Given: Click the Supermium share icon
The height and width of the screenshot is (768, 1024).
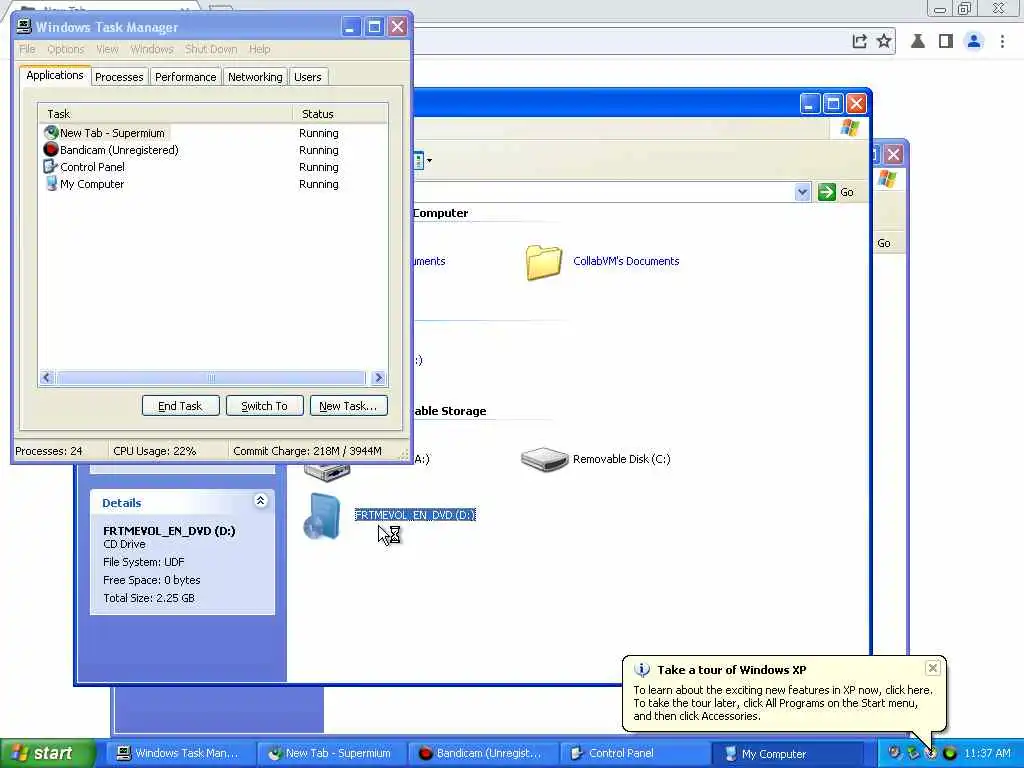Looking at the screenshot, I should coord(859,41).
